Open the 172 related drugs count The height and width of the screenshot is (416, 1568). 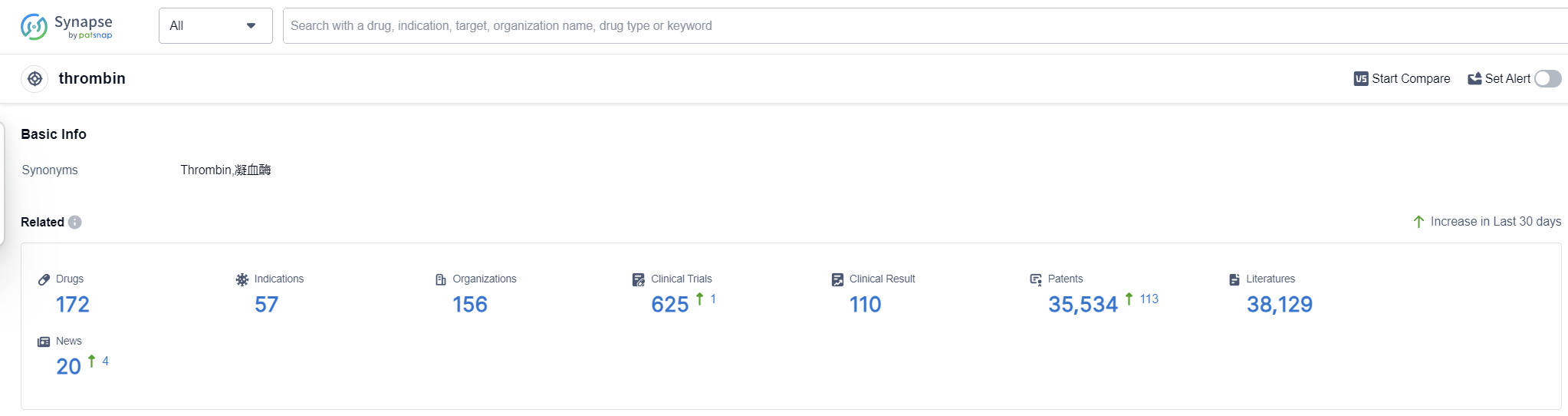(x=73, y=305)
